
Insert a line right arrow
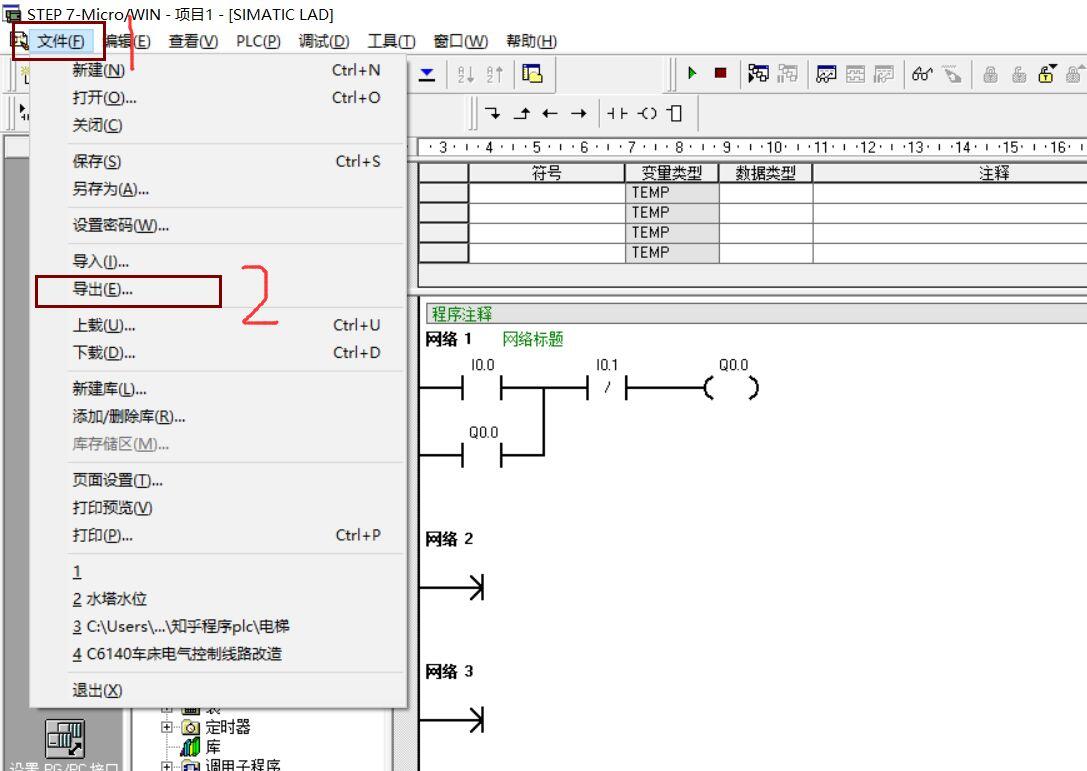point(578,113)
